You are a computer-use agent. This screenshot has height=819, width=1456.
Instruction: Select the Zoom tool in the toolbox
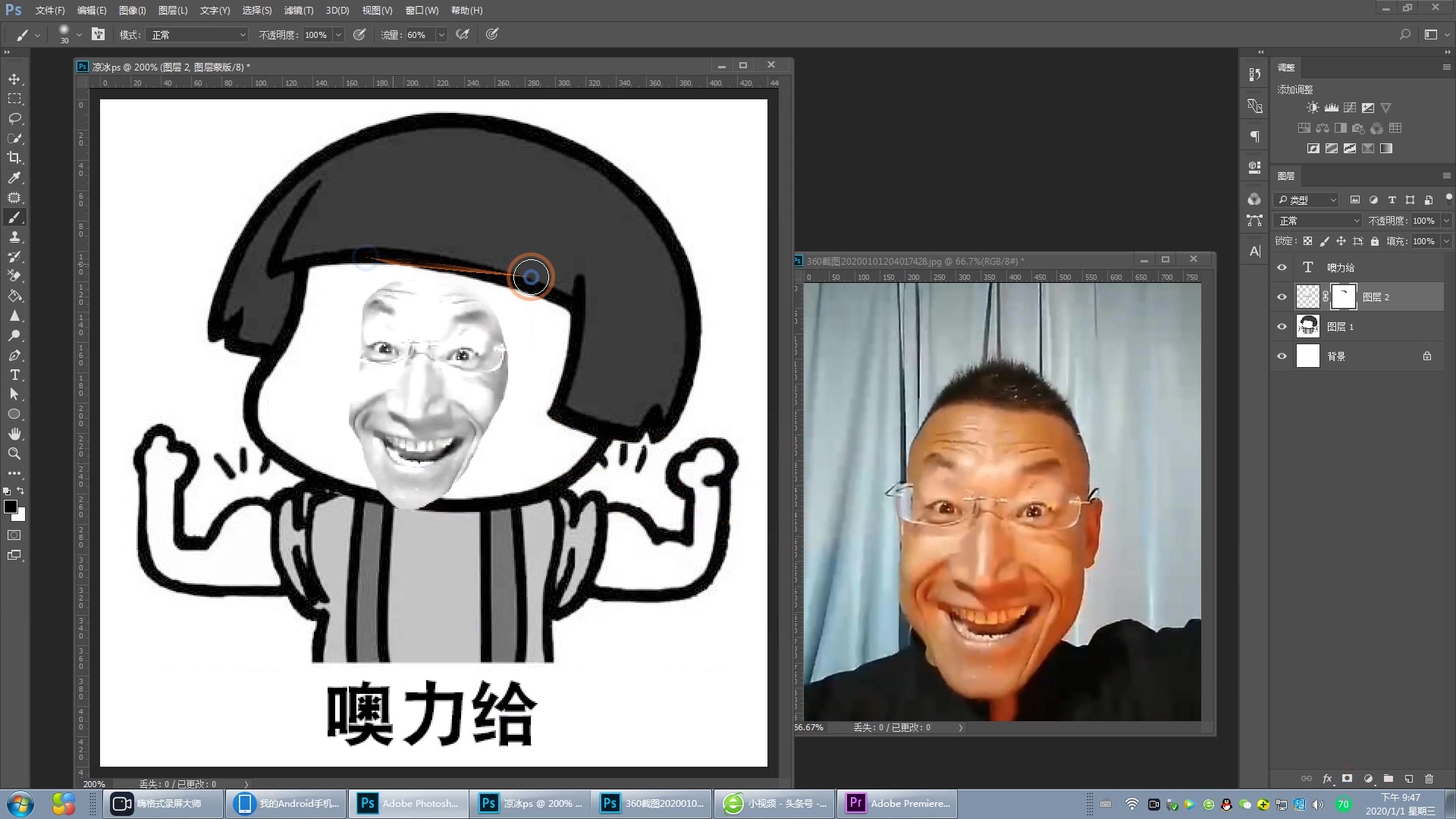(x=15, y=453)
